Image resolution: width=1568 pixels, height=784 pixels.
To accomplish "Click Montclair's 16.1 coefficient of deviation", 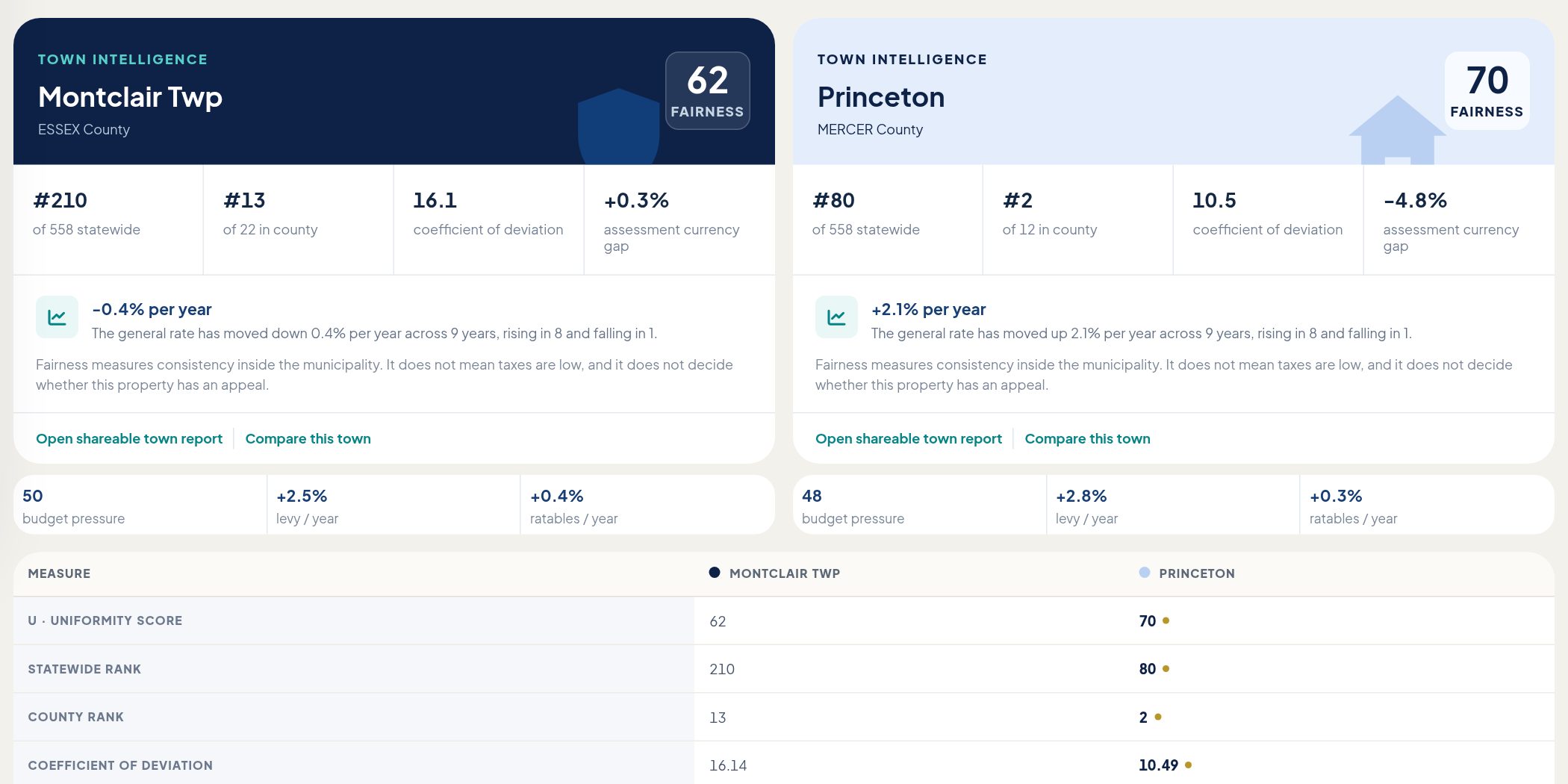I will [488, 220].
